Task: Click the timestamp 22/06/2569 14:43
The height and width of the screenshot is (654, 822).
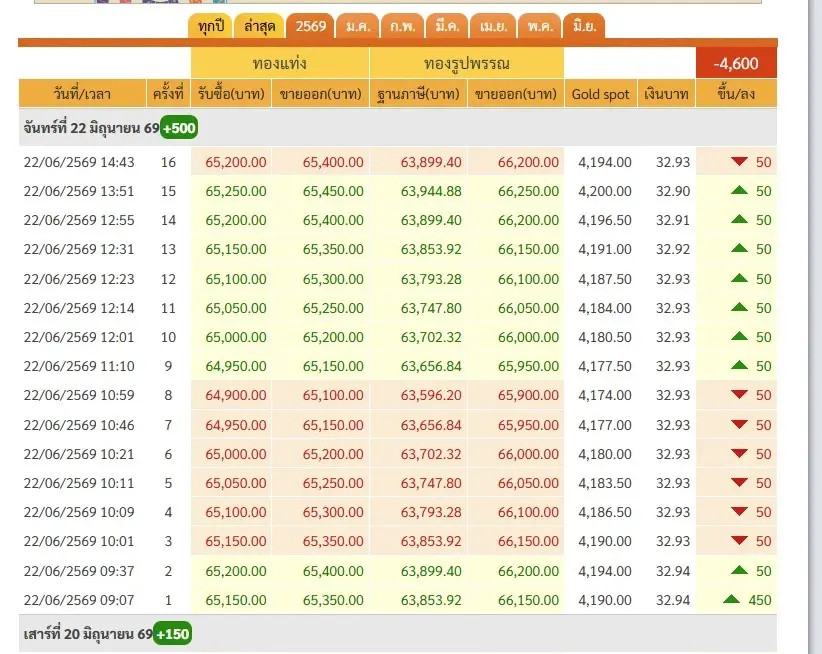Action: [x=79, y=162]
